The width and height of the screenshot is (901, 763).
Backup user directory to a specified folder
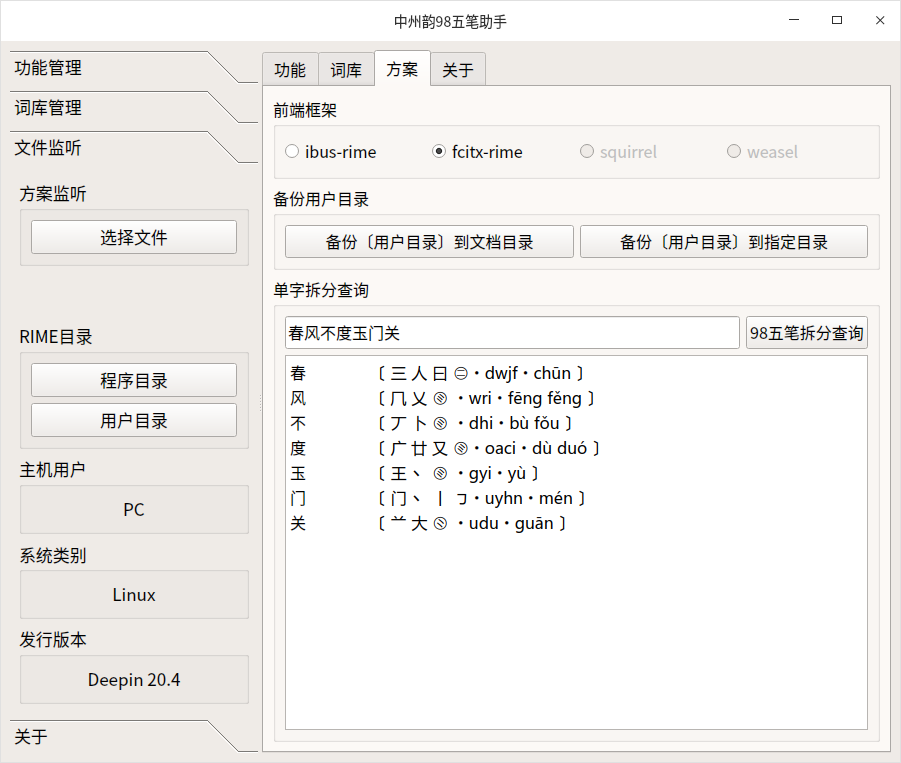tap(723, 241)
